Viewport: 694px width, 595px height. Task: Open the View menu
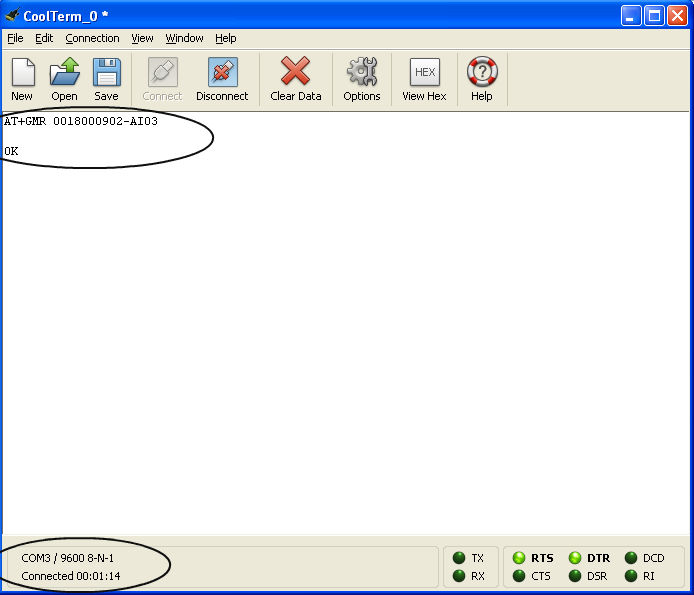pos(142,38)
